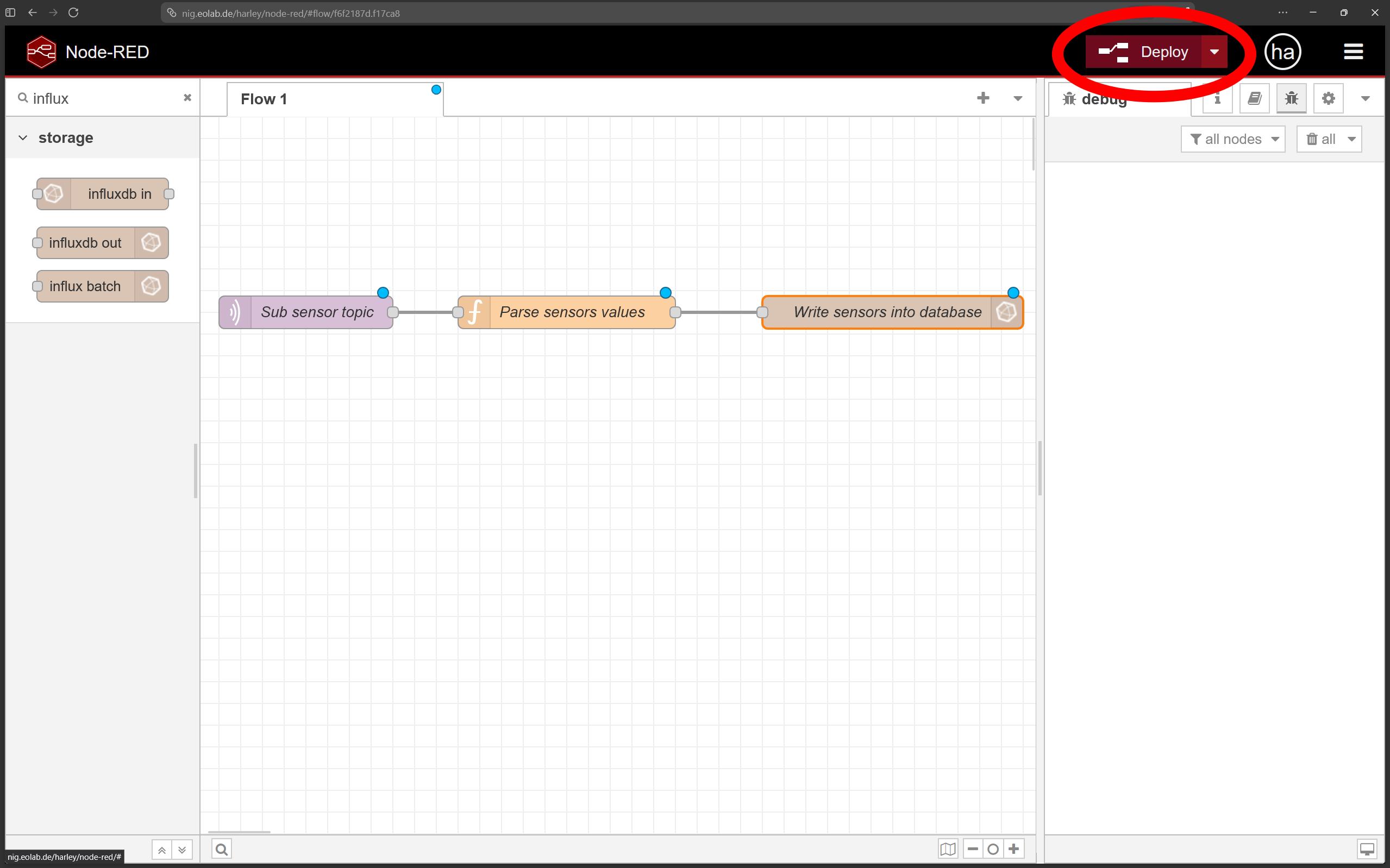Open the debug sidebar tab
Viewport: 1390px width, 868px height.
1119,99
